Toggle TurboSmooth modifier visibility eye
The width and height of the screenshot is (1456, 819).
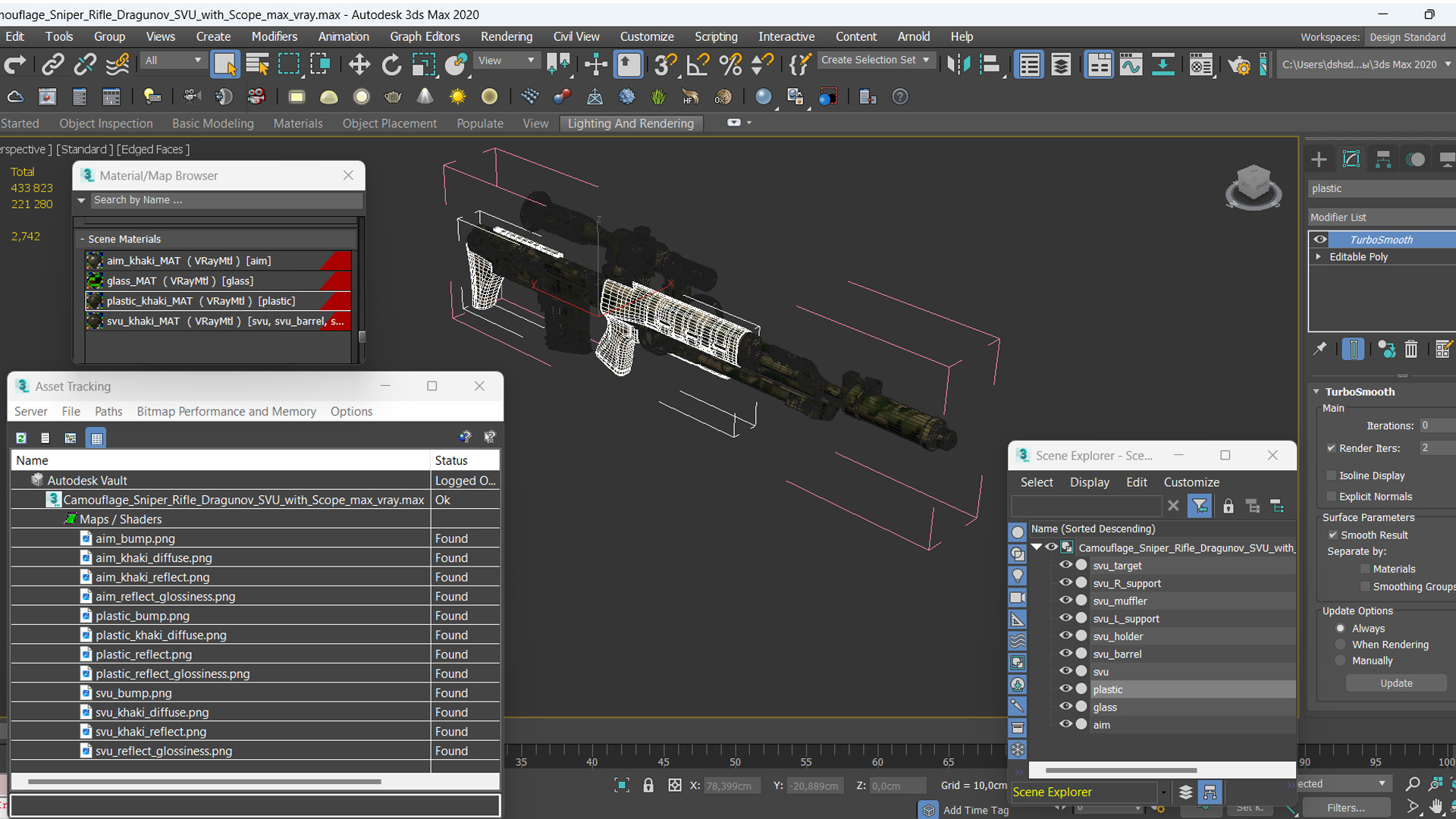(x=1320, y=240)
